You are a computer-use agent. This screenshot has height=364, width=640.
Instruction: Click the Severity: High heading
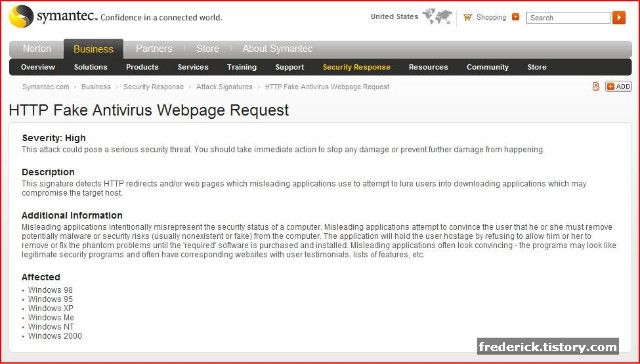pos(53,138)
